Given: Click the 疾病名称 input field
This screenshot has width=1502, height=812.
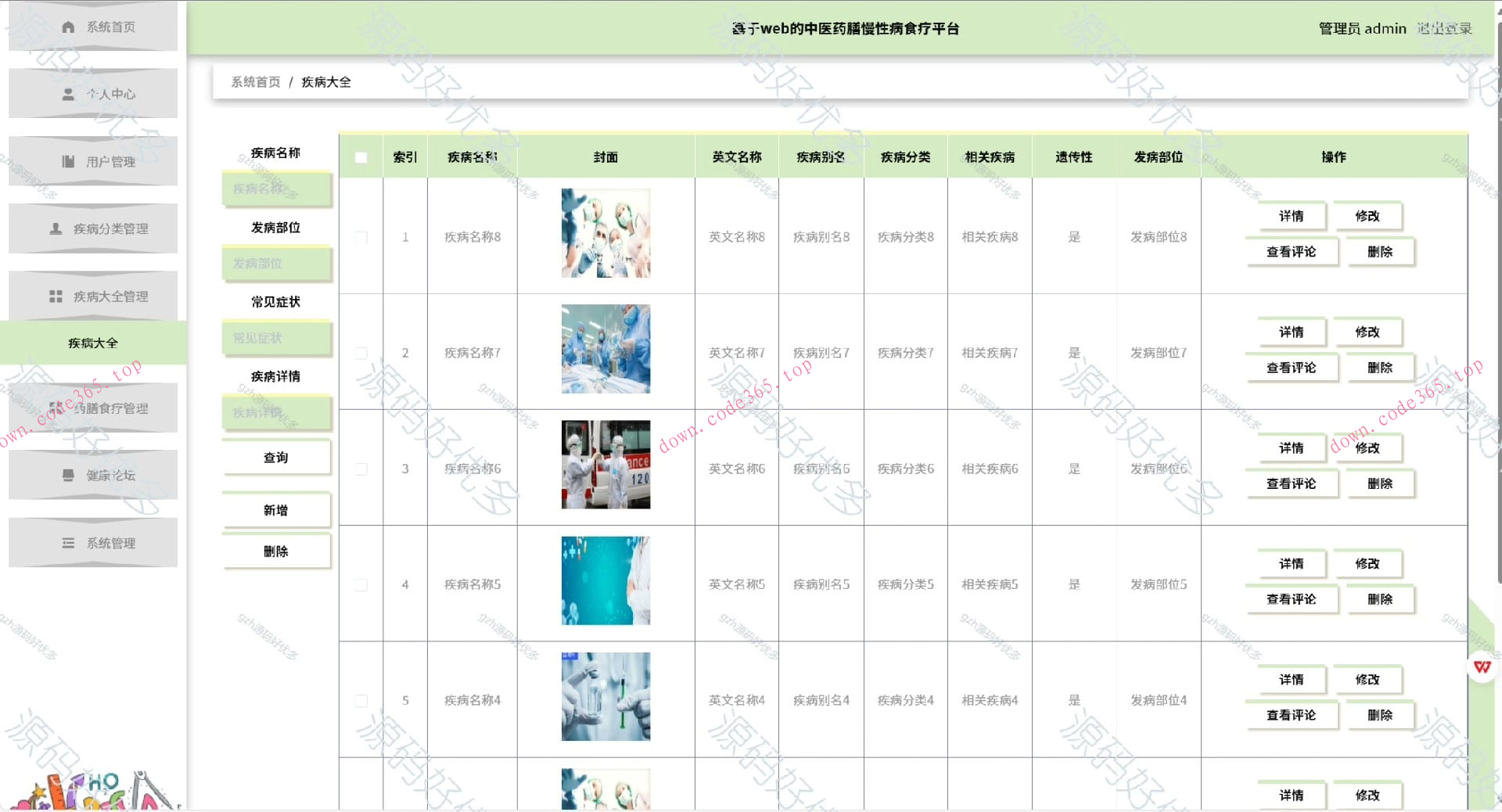Looking at the screenshot, I should pos(276,189).
